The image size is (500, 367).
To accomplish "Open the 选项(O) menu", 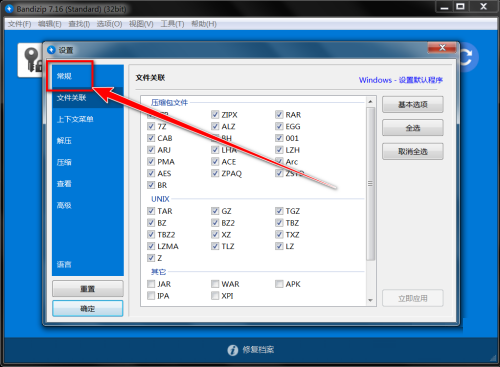I will tap(109, 24).
